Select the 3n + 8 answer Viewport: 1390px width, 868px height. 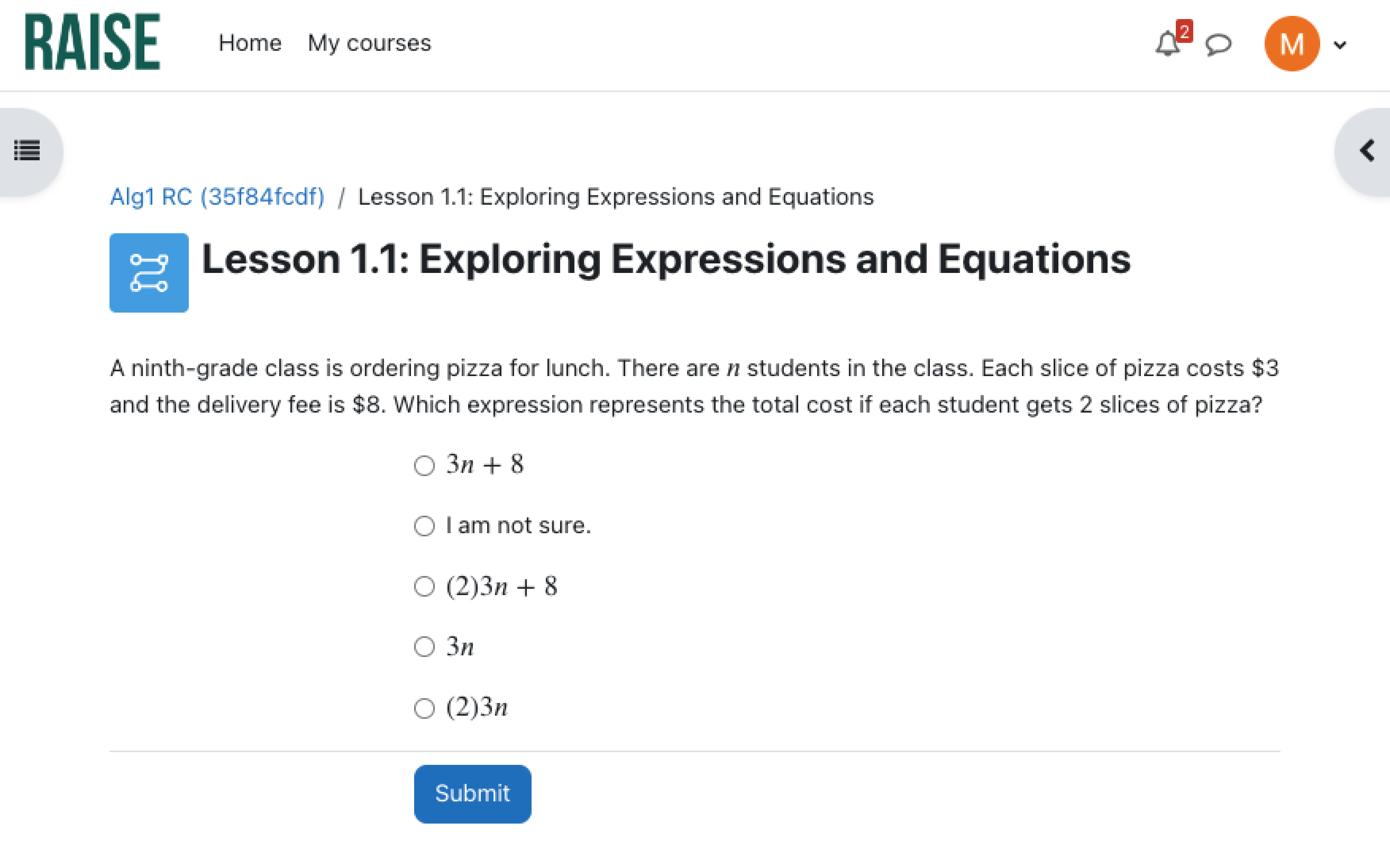(424, 465)
